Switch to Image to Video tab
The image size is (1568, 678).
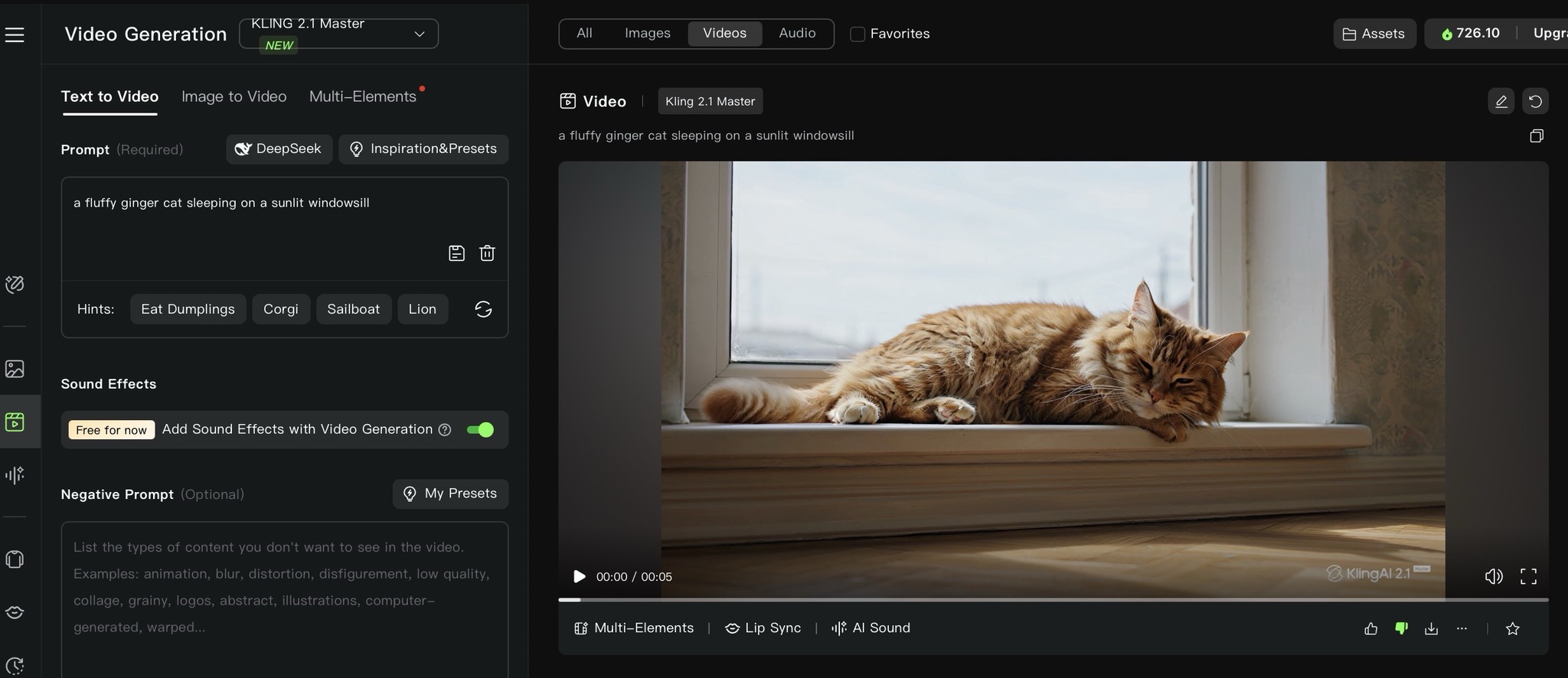234,96
